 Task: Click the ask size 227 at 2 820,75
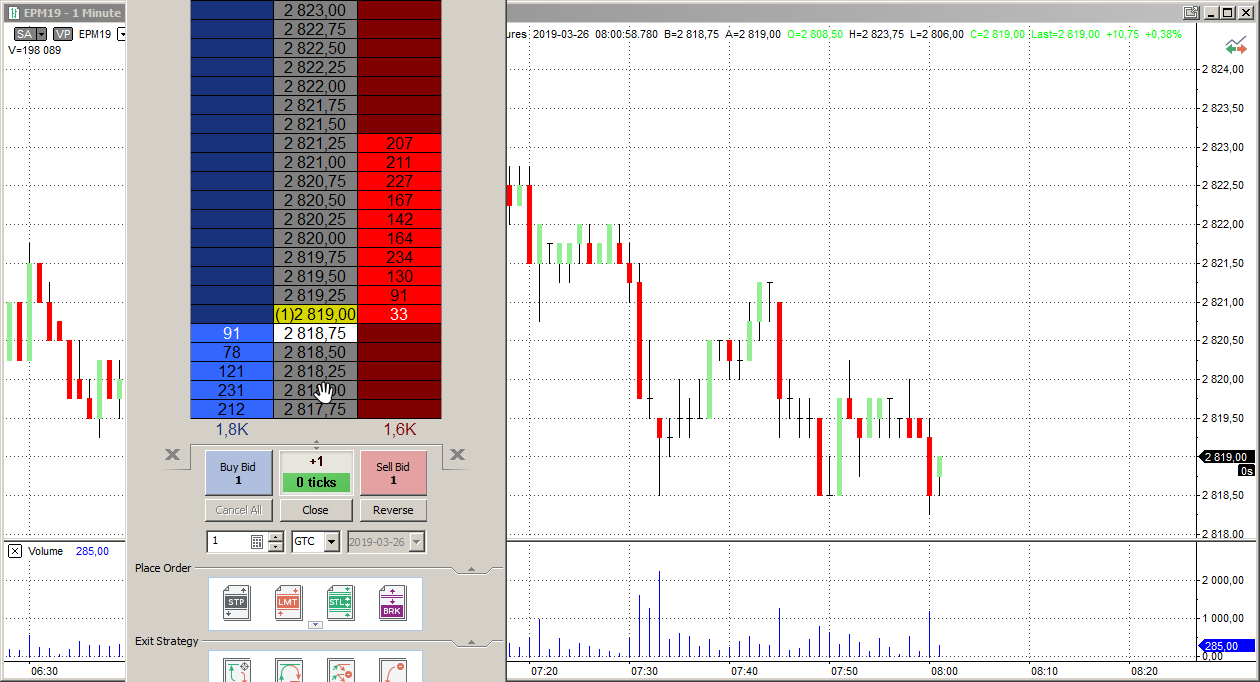point(399,181)
